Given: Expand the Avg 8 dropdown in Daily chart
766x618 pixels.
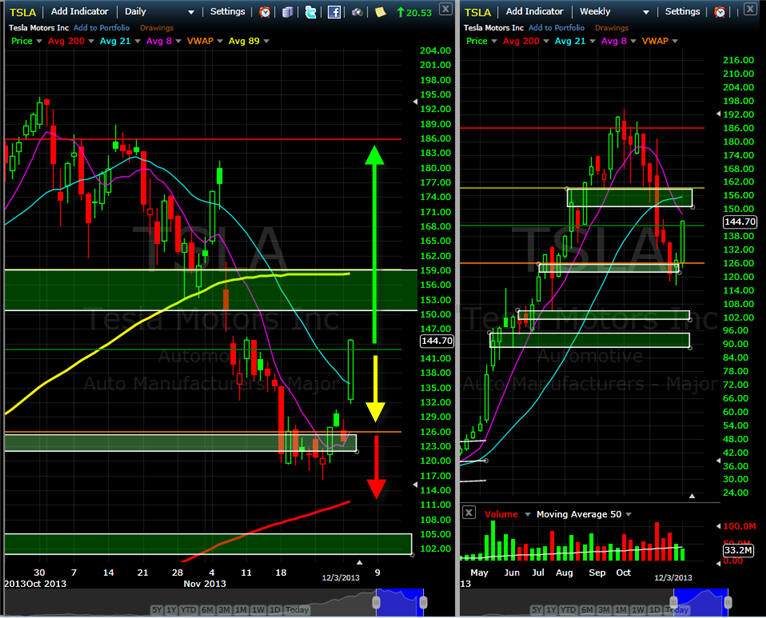Looking at the screenshot, I should 178,42.
